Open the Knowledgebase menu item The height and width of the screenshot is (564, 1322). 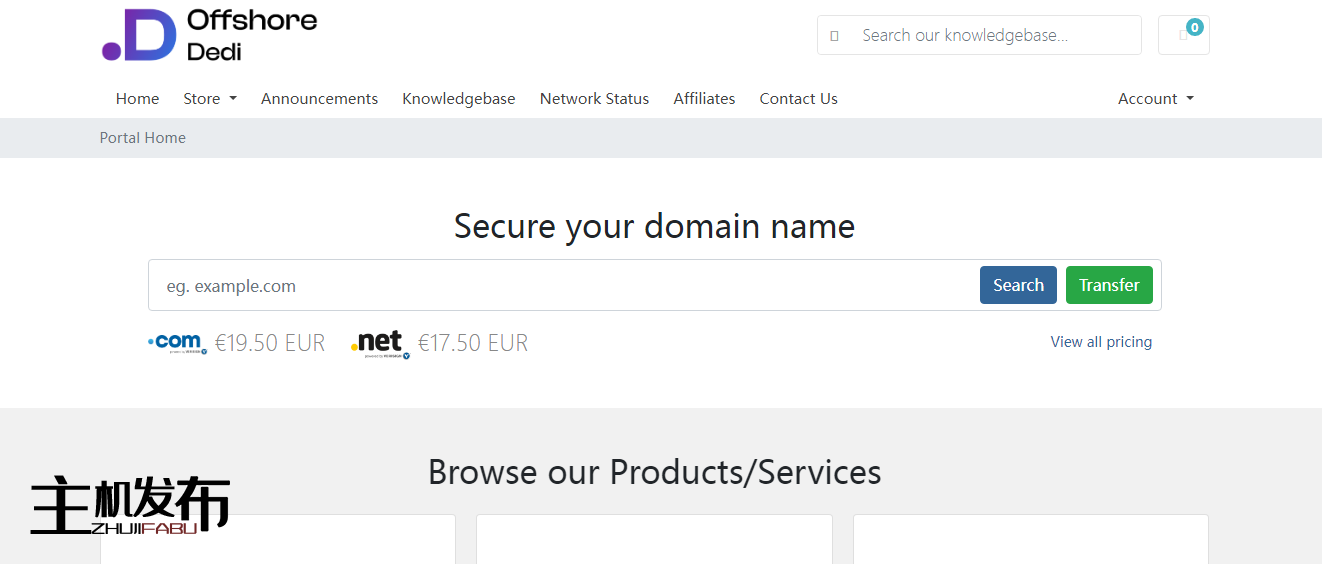(458, 99)
